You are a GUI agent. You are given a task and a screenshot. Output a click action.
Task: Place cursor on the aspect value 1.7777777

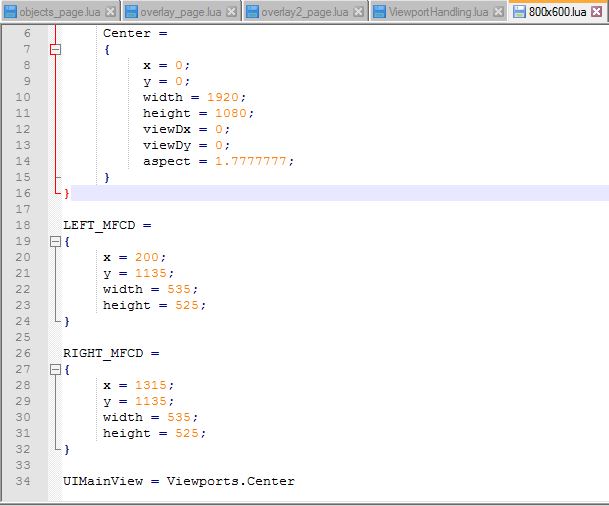tap(248, 161)
